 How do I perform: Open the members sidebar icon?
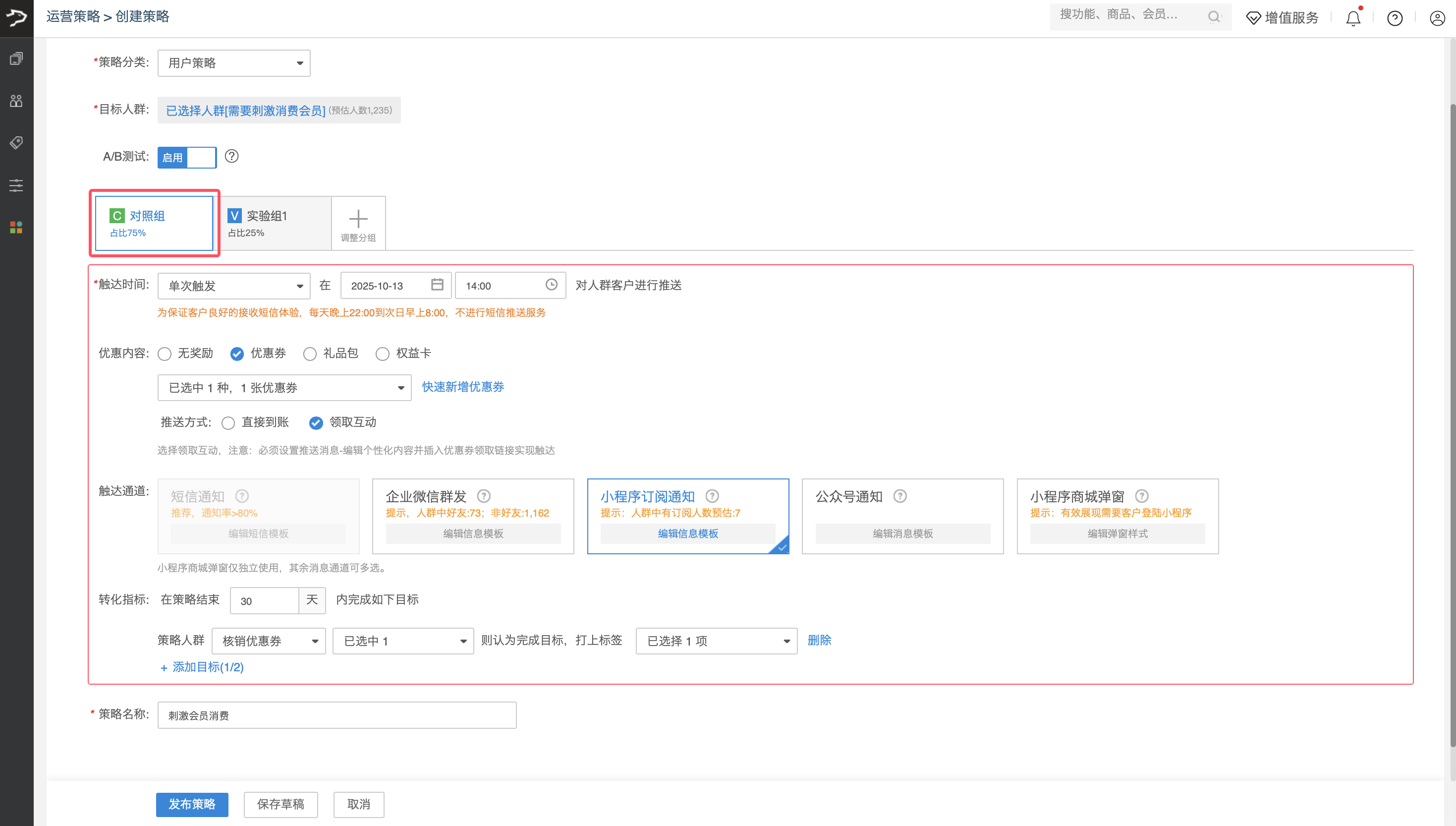(16, 101)
